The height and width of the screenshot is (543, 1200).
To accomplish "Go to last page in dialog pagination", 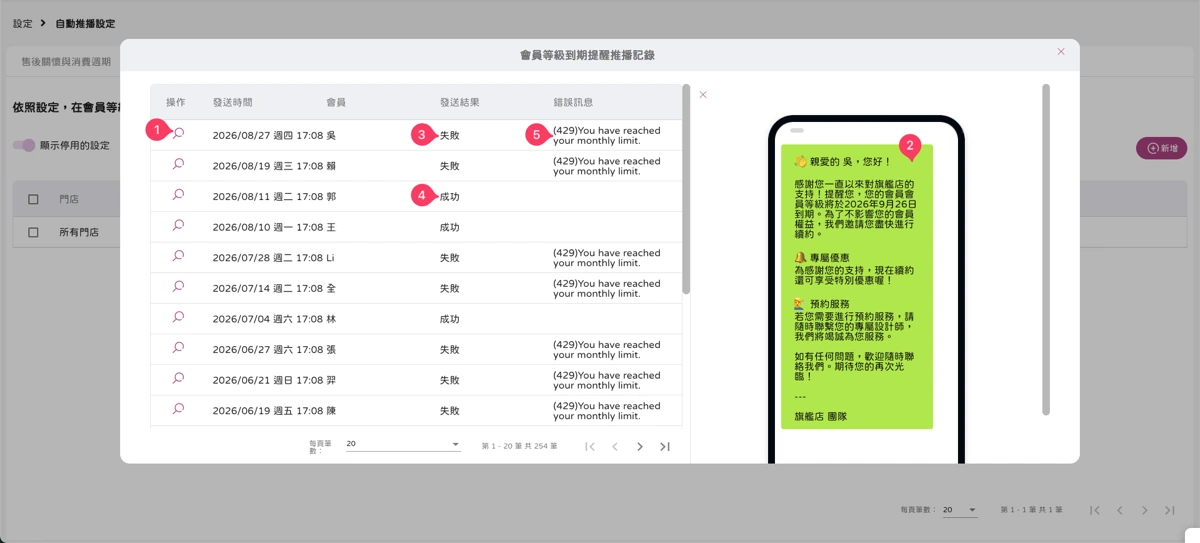I will tap(665, 446).
